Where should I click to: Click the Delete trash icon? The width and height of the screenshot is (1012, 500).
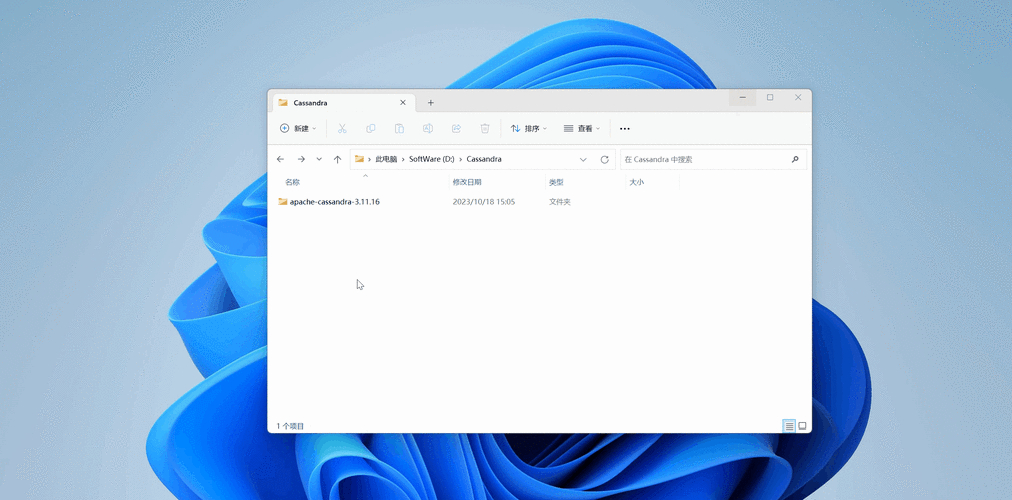click(485, 128)
